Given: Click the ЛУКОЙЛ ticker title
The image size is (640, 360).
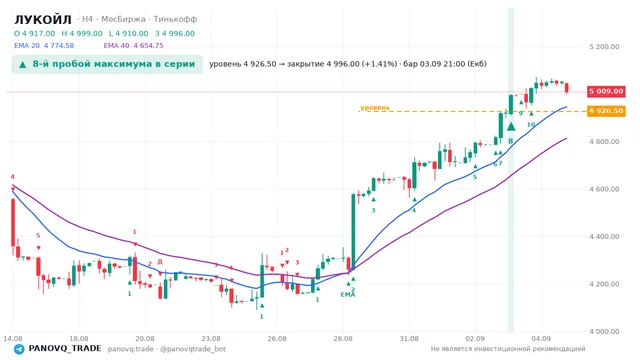Looking at the screenshot, I should pos(43,20).
